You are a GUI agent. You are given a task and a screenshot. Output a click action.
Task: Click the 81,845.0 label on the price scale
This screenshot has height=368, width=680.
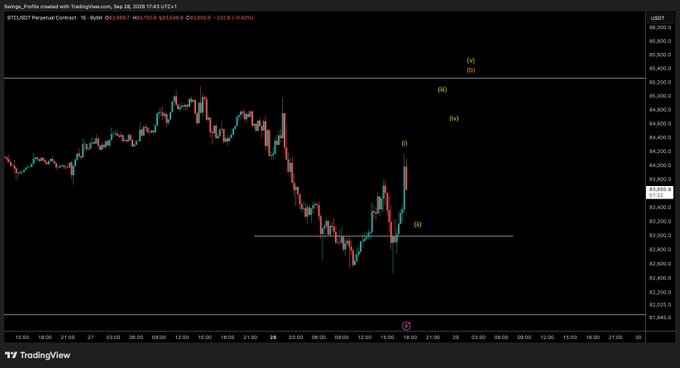pyautogui.click(x=660, y=318)
